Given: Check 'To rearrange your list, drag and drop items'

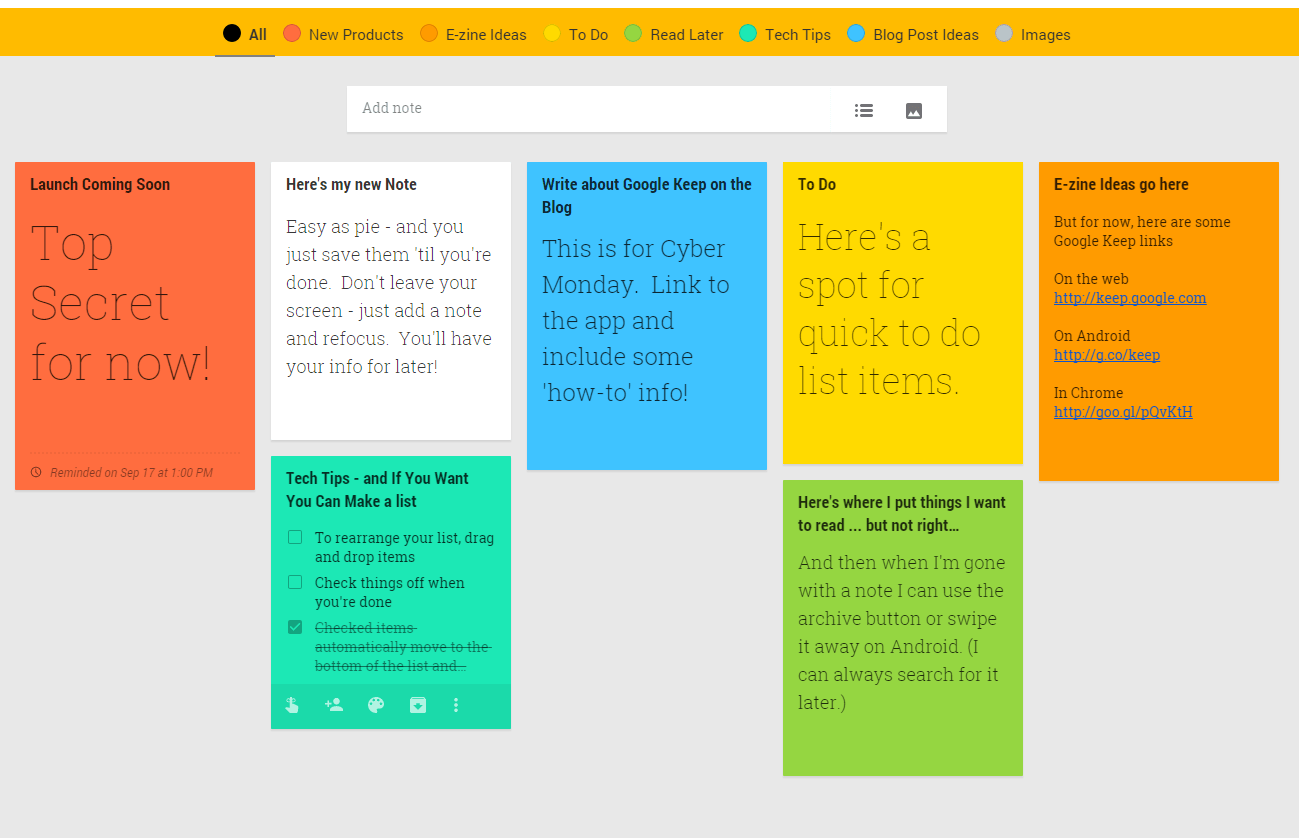Looking at the screenshot, I should click(x=295, y=536).
